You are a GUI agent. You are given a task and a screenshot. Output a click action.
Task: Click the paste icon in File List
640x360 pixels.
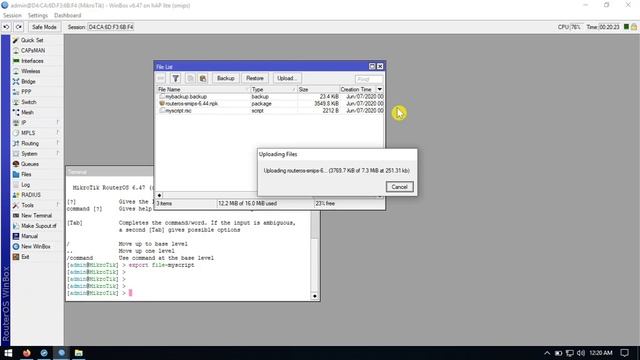(x=203, y=78)
